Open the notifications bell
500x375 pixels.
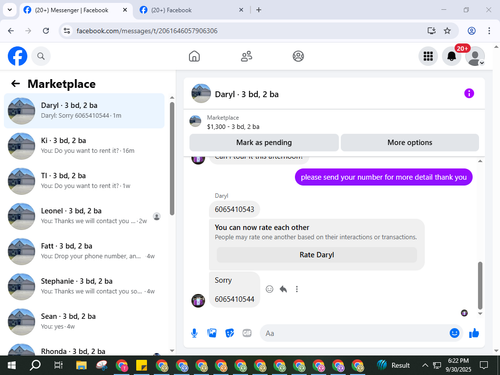[x=451, y=56]
